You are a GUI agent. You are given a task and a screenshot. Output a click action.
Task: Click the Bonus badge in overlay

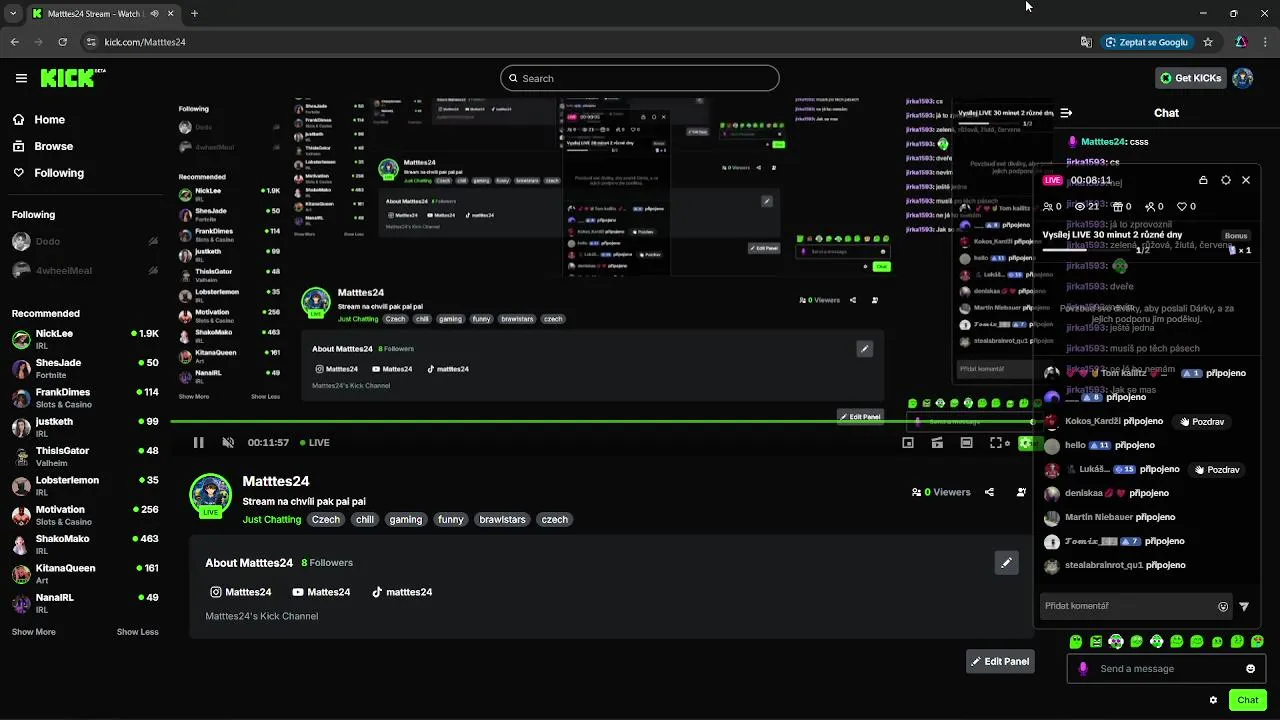tap(1236, 236)
